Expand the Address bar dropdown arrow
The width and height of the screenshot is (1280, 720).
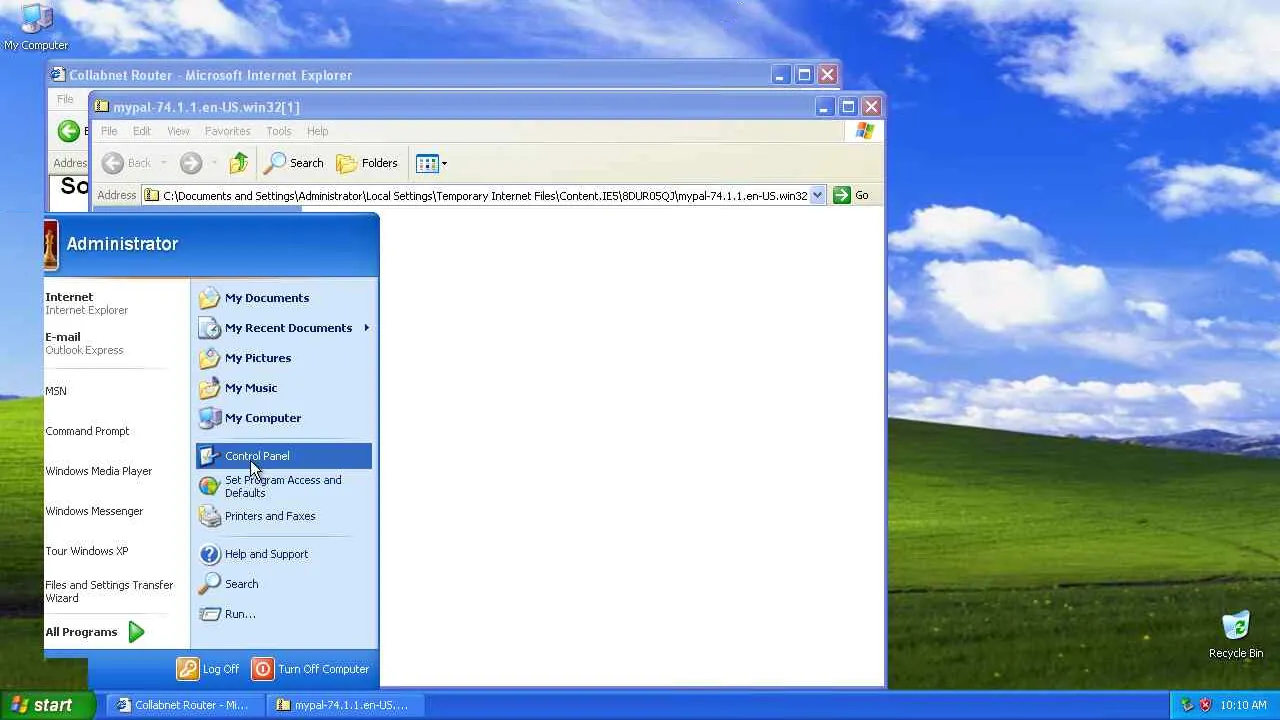817,196
